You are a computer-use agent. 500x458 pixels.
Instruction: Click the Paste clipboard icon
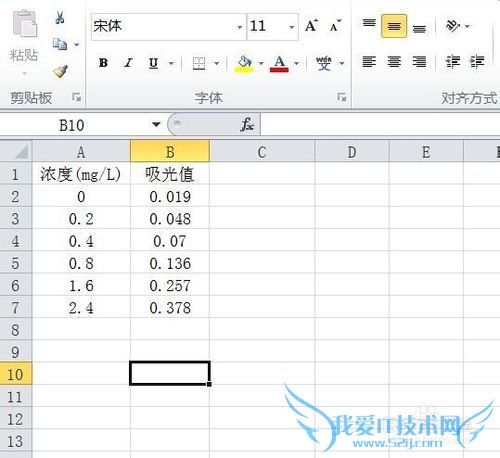click(25, 23)
